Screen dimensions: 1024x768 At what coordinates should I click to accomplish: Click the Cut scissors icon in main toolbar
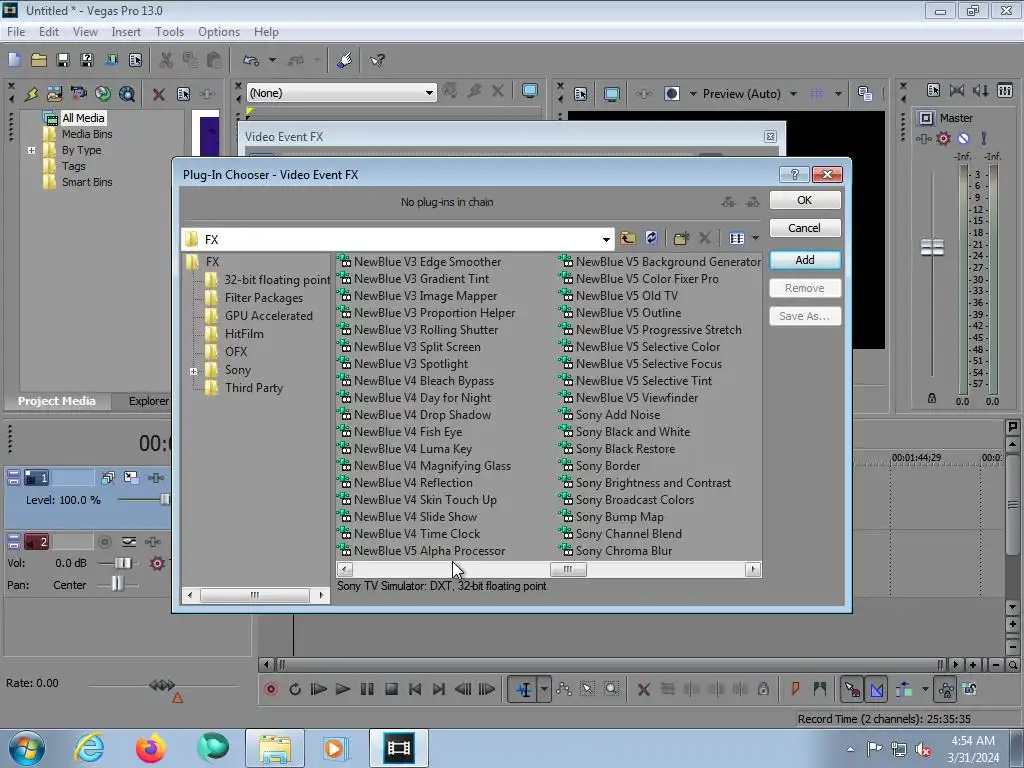[166, 60]
